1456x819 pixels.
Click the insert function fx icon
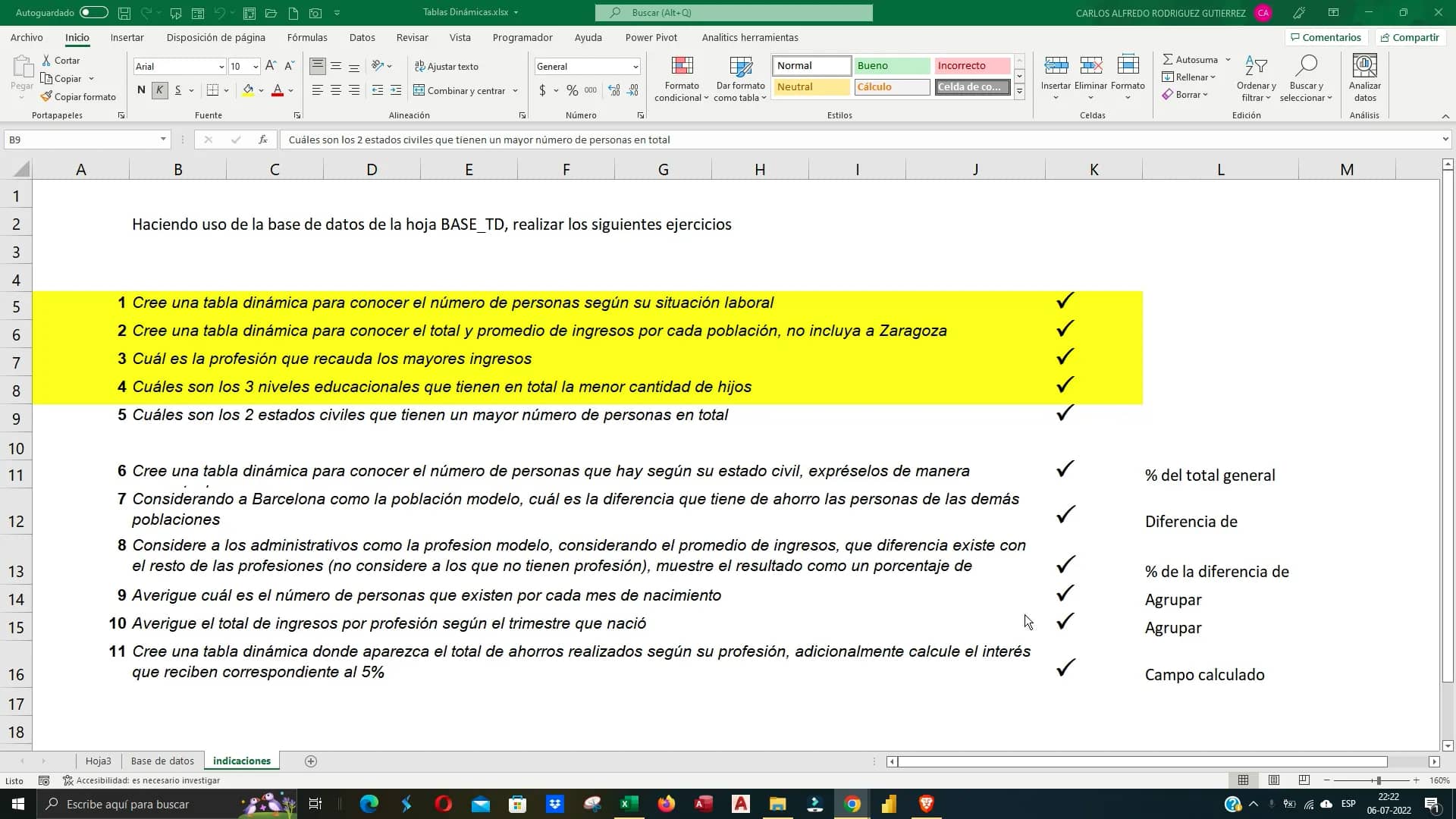pos(262,140)
